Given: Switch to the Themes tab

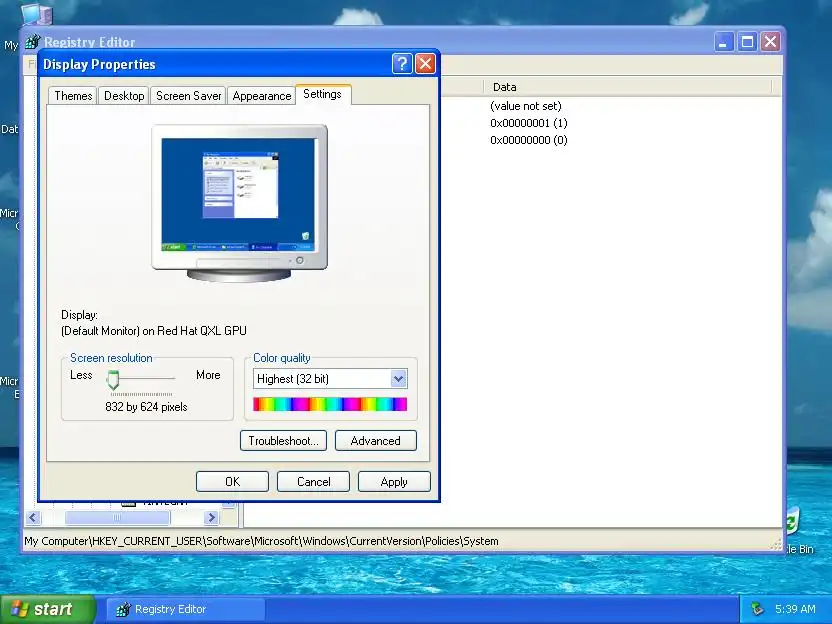Looking at the screenshot, I should (x=73, y=96).
